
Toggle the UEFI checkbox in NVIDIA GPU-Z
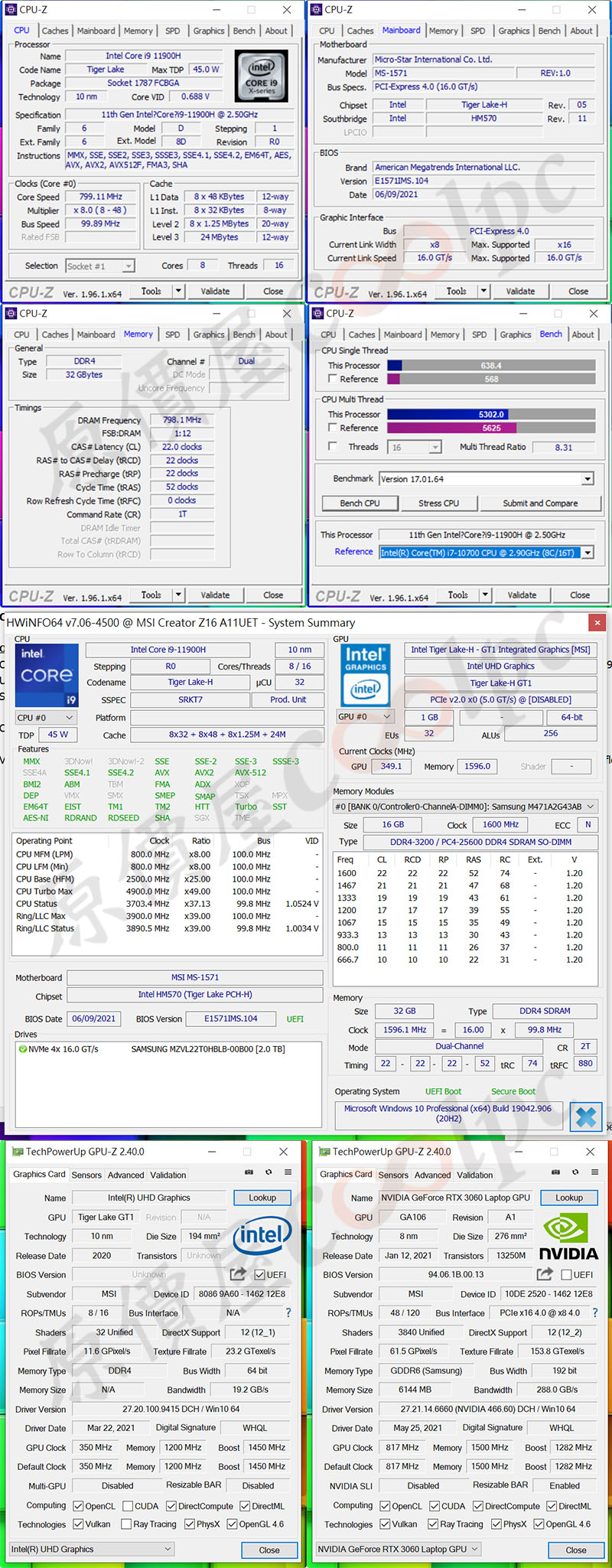566,1274
